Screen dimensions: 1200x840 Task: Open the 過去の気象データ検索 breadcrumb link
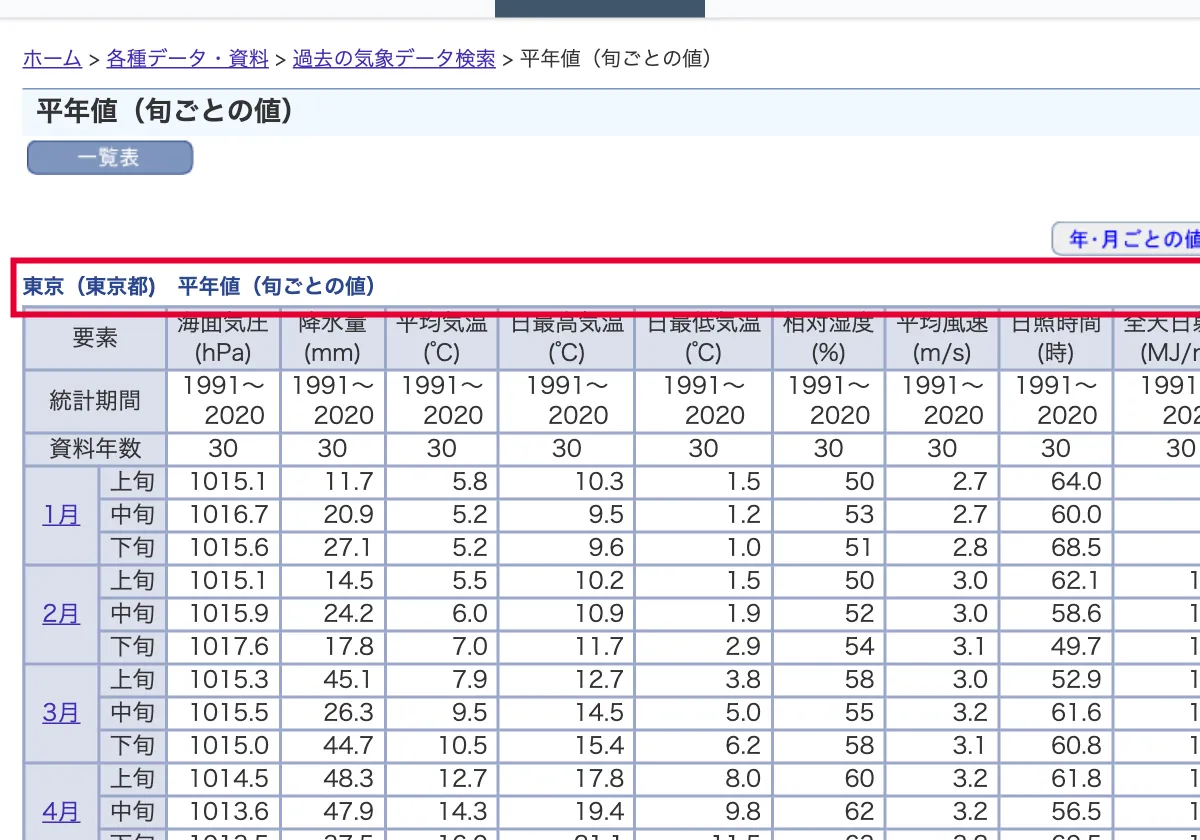(x=394, y=59)
